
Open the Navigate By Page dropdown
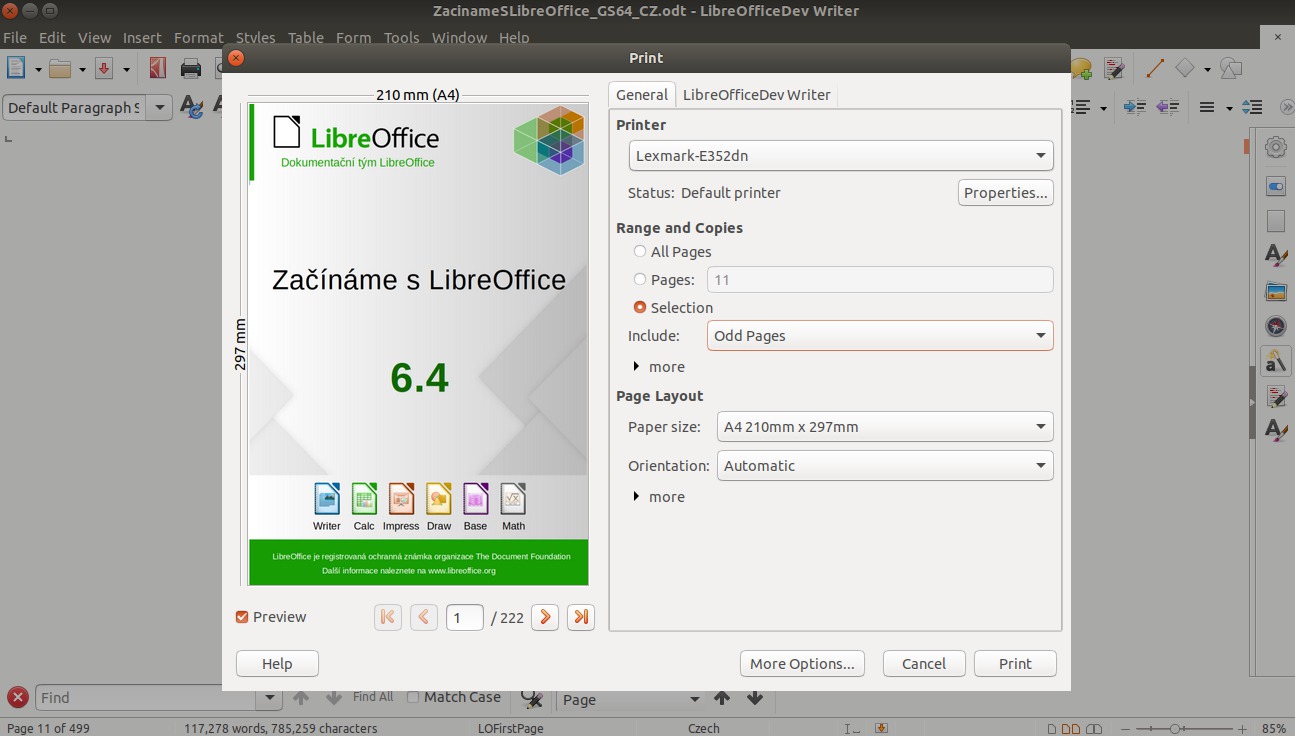tap(630, 699)
